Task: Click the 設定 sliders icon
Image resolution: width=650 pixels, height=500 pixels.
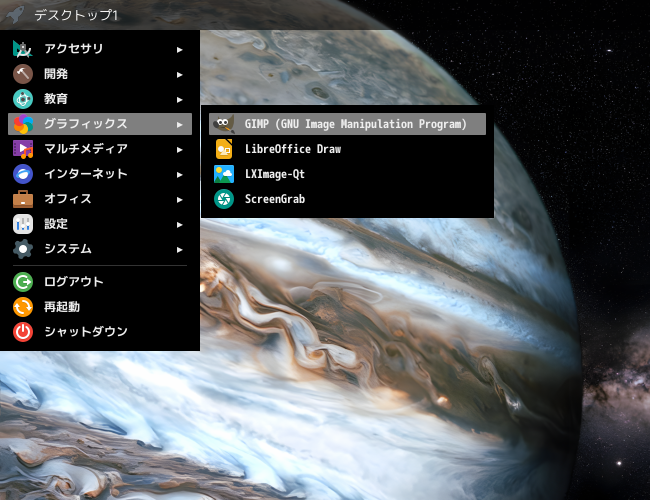Action: pyautogui.click(x=23, y=224)
